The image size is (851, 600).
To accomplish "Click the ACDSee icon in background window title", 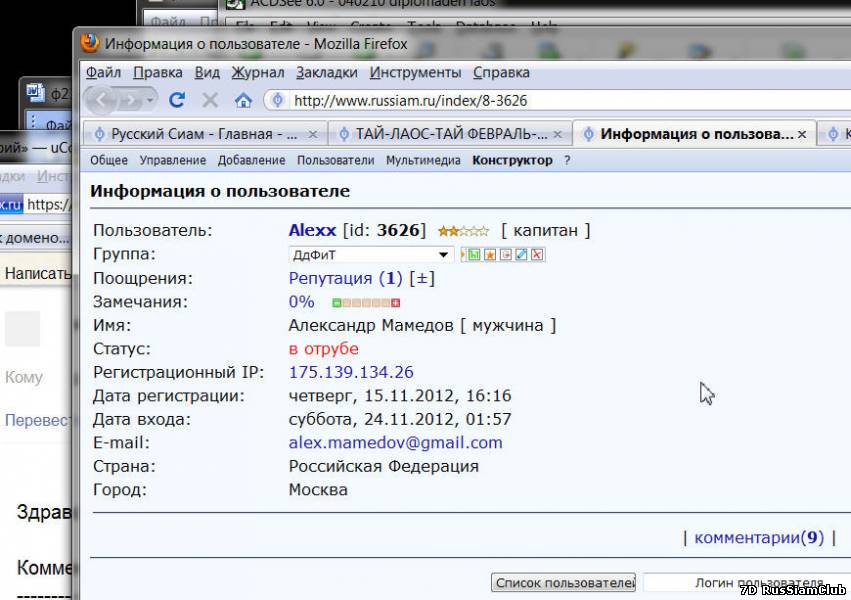I will 235,4.
